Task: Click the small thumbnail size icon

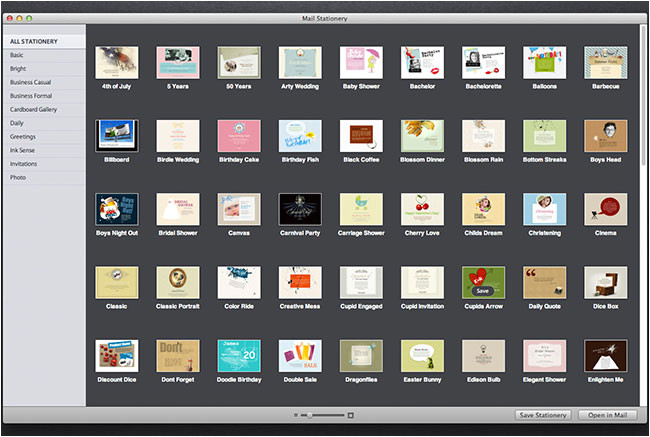Action: (296, 414)
